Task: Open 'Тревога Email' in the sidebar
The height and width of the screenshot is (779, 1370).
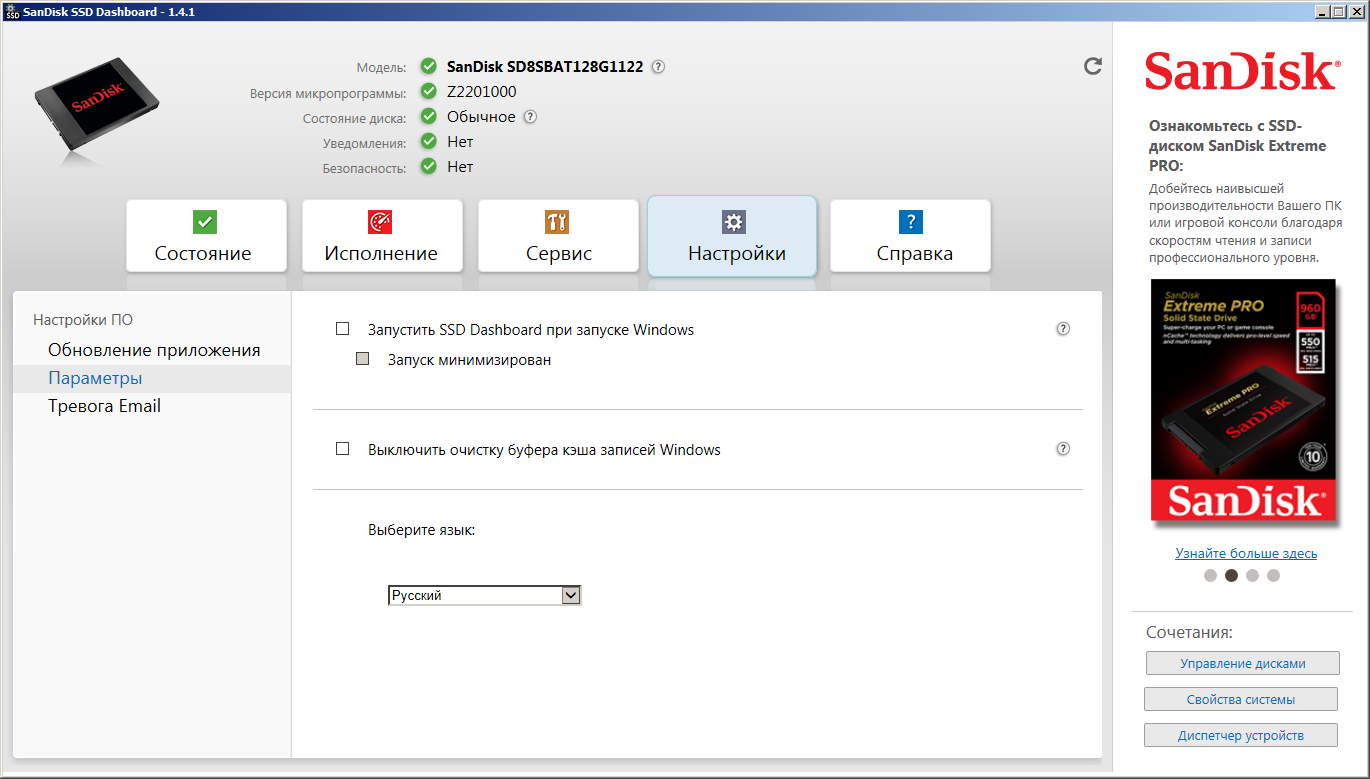Action: click(104, 406)
